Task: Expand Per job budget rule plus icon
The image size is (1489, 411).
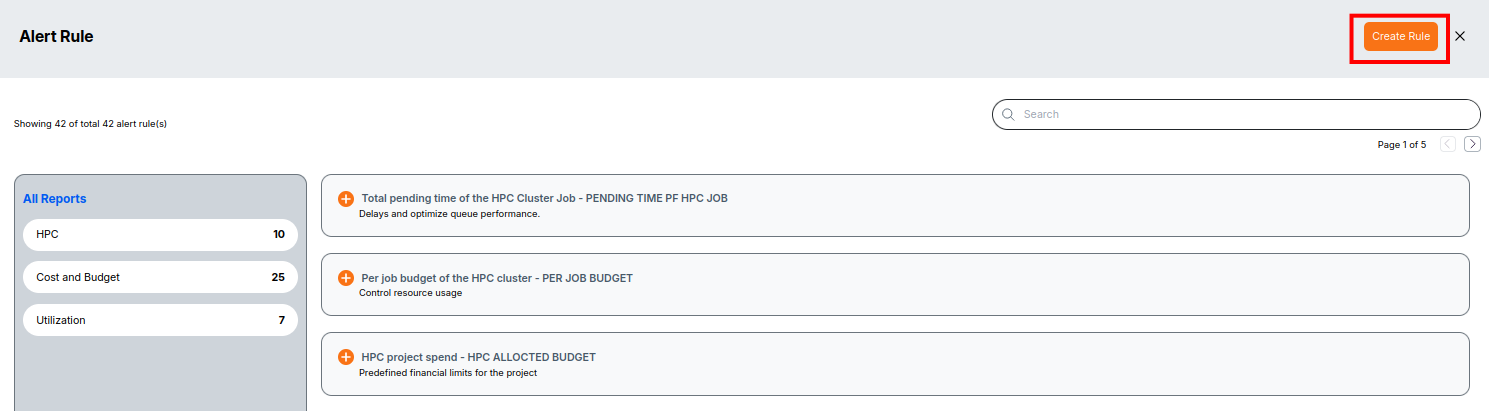Action: 346,278
